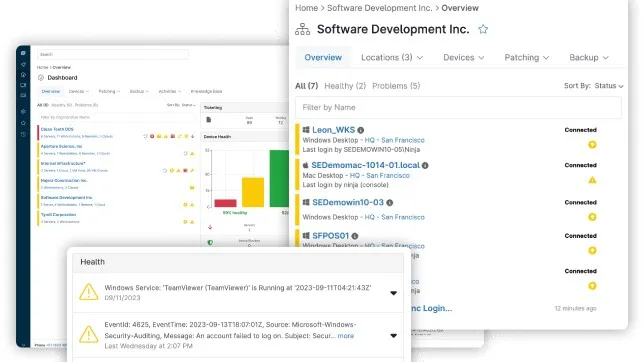Click top icon in dashboard dark sidebar
This screenshot has height=362, width=644.
[23, 53]
